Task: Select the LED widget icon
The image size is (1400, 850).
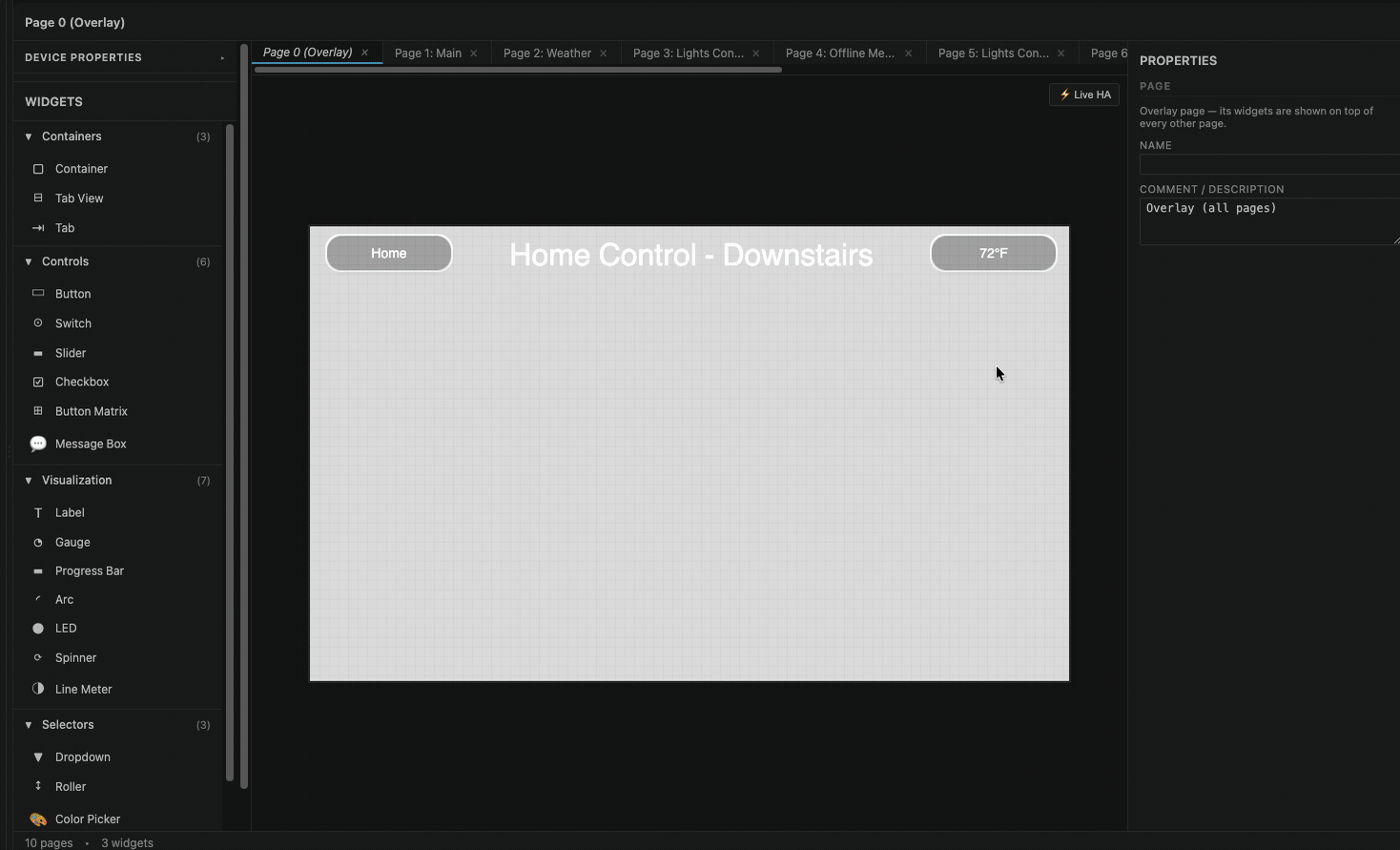Action: point(38,629)
